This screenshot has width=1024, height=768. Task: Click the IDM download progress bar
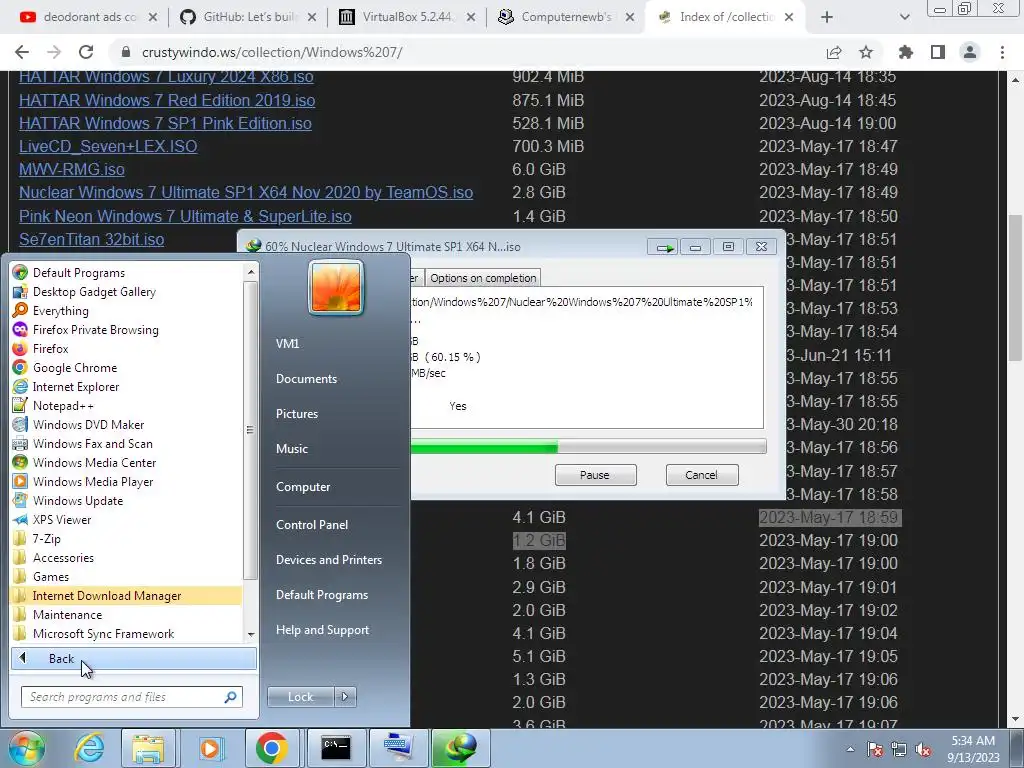(x=588, y=447)
